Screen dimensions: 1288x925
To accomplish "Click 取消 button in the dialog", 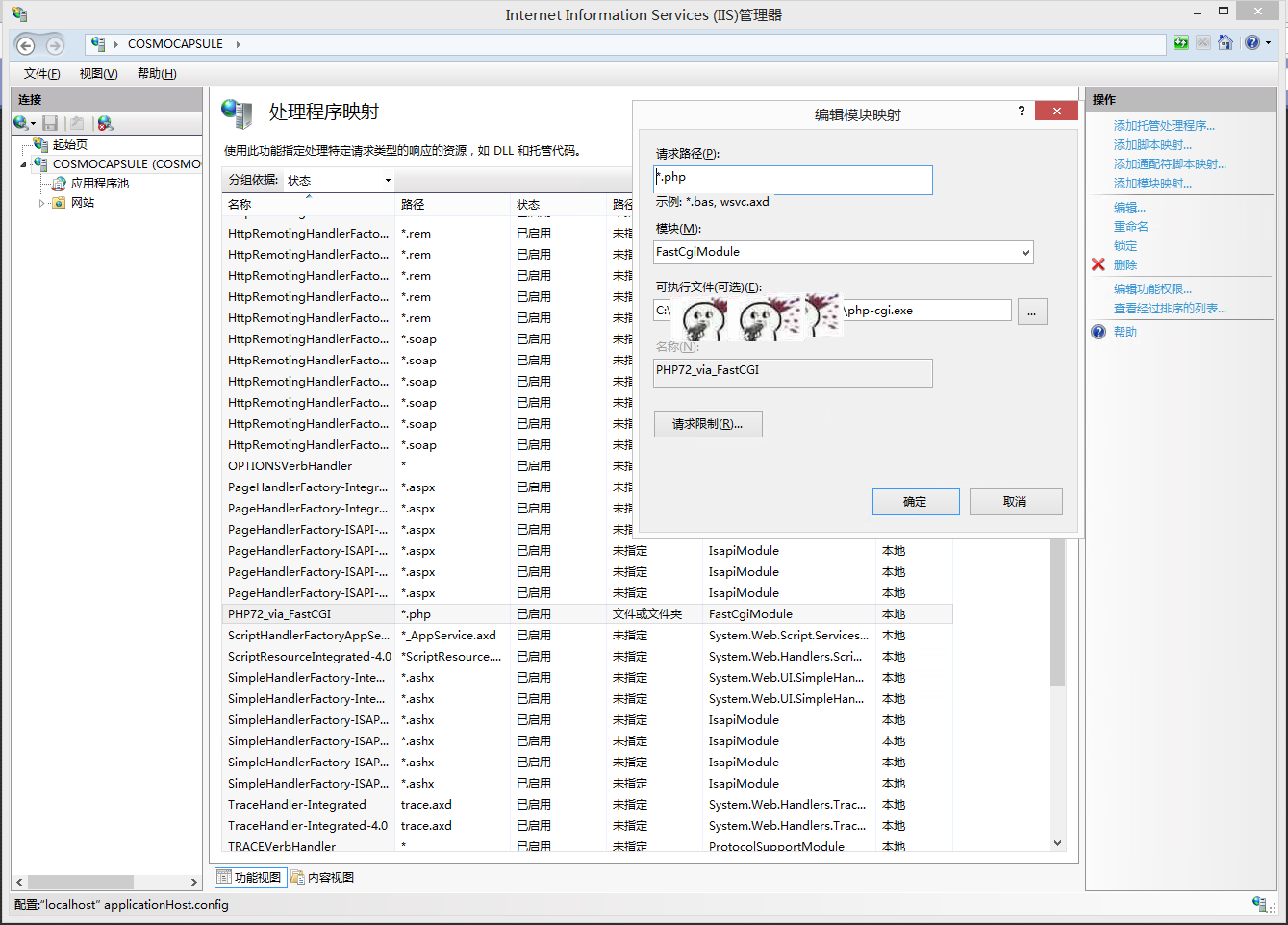I will click(1016, 502).
